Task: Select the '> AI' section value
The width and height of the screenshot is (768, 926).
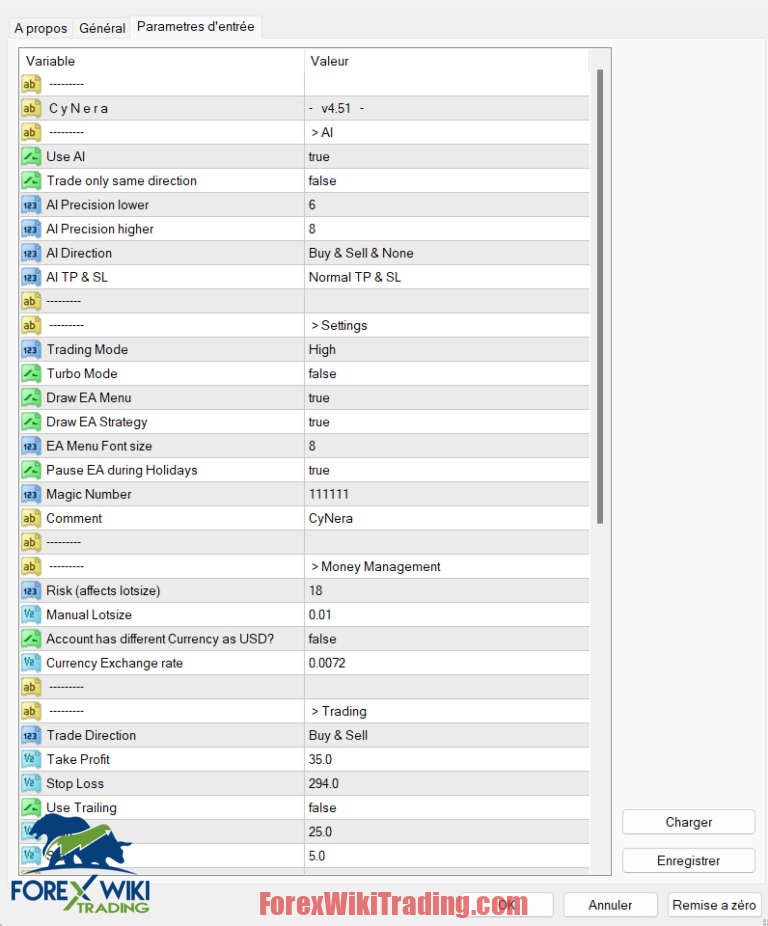Action: point(447,133)
